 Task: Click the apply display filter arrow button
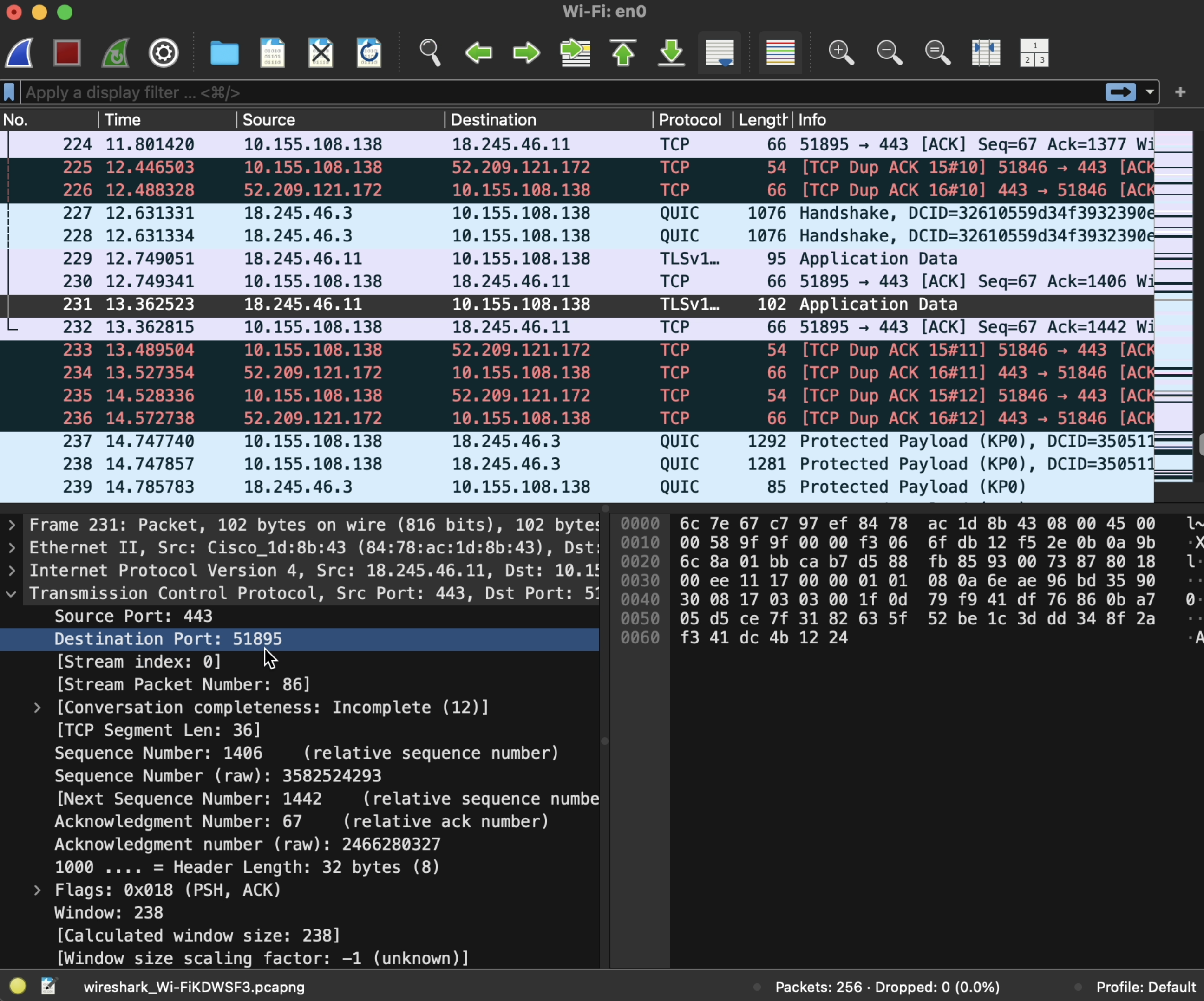(1120, 92)
